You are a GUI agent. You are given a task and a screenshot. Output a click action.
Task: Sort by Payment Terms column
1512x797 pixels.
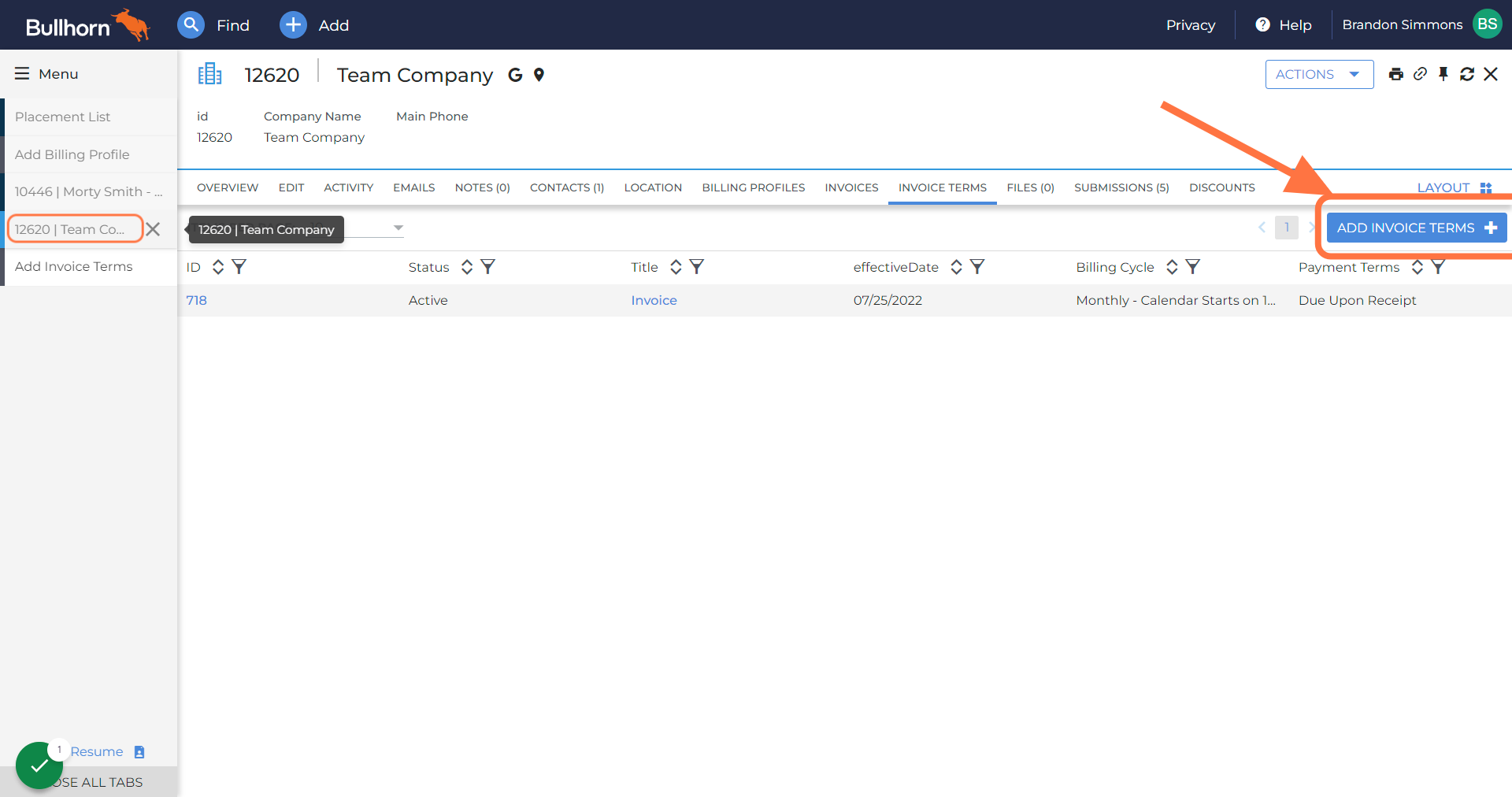[1417, 267]
